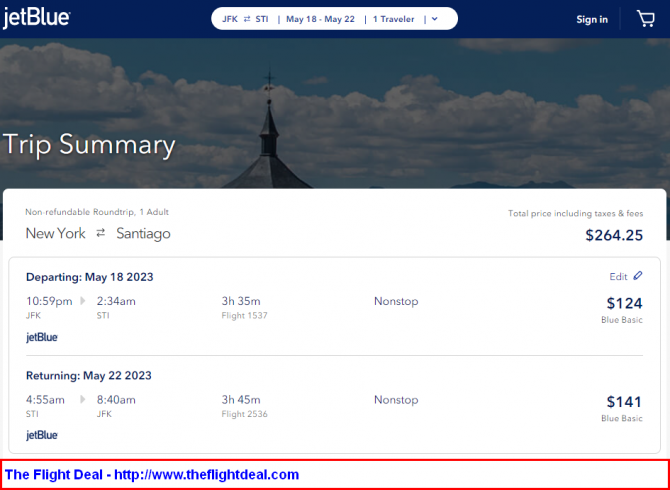Click the 3h 35m duration
This screenshot has width=670, height=490.
pos(241,301)
